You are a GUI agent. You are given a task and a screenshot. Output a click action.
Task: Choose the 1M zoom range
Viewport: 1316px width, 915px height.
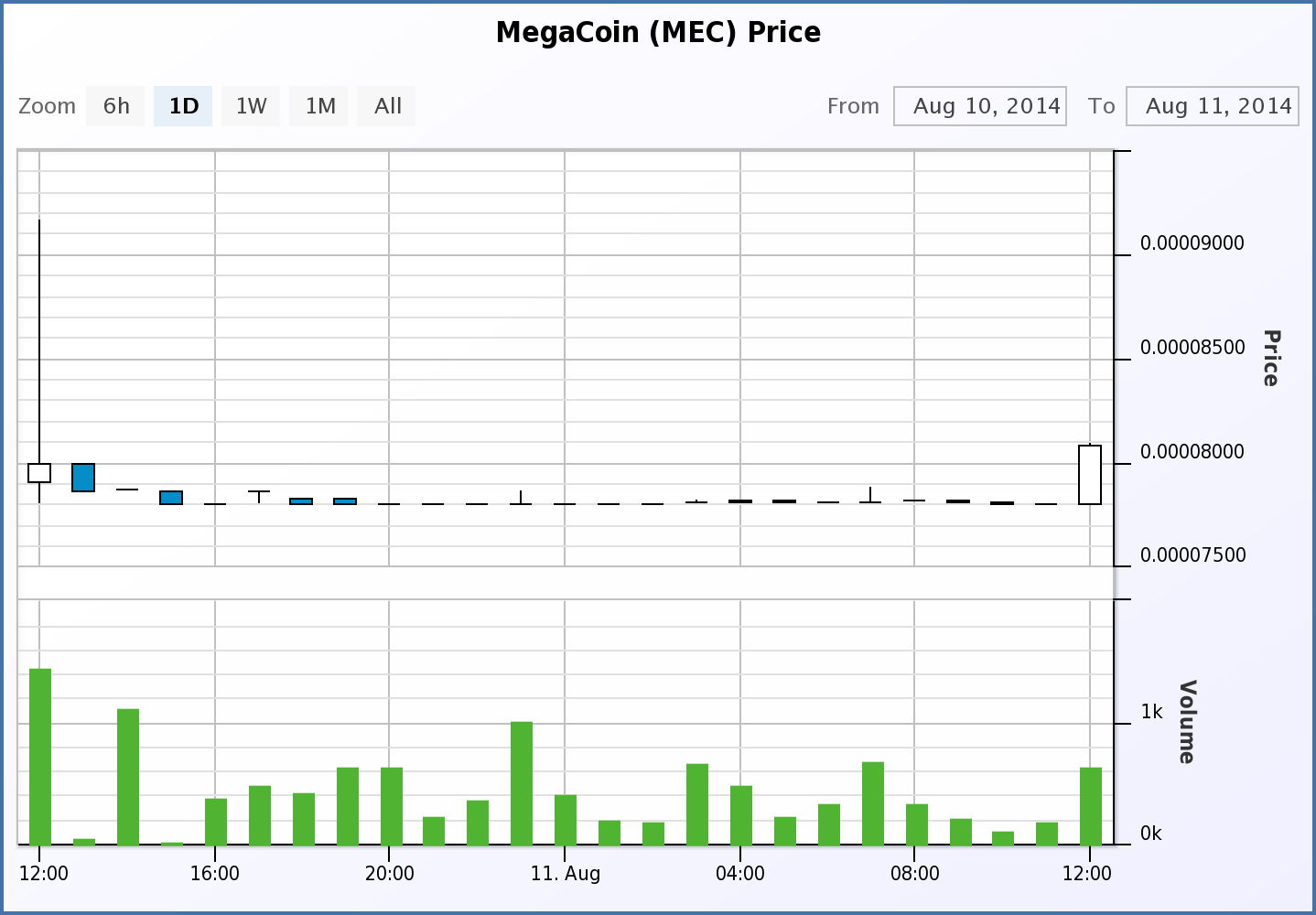(319, 106)
